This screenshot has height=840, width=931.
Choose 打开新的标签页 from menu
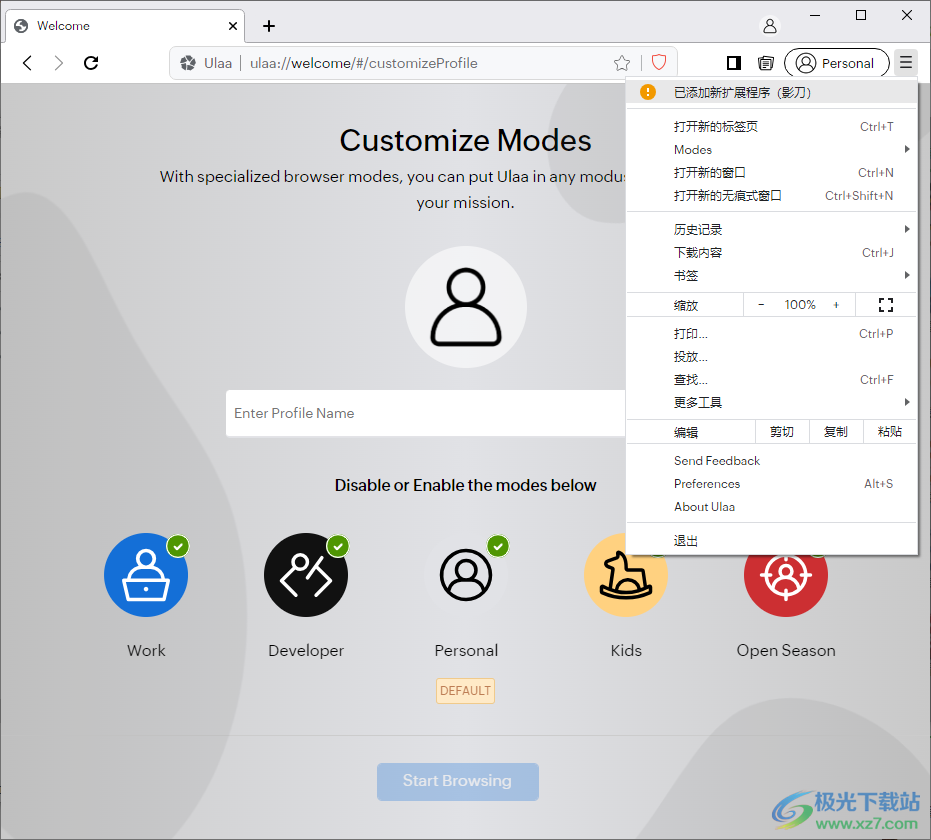(771, 126)
